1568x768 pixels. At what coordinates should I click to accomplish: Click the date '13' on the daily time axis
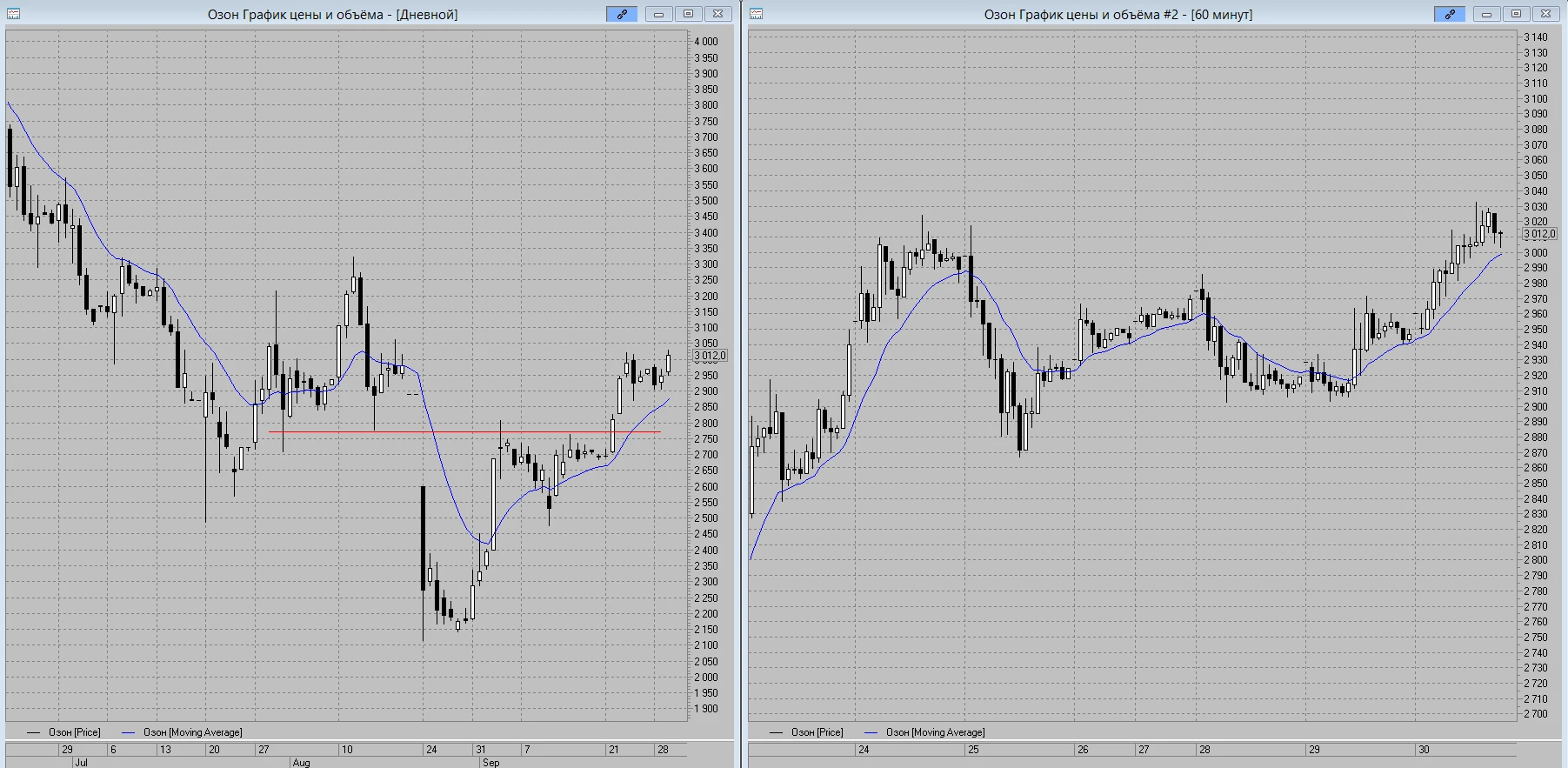coord(165,749)
